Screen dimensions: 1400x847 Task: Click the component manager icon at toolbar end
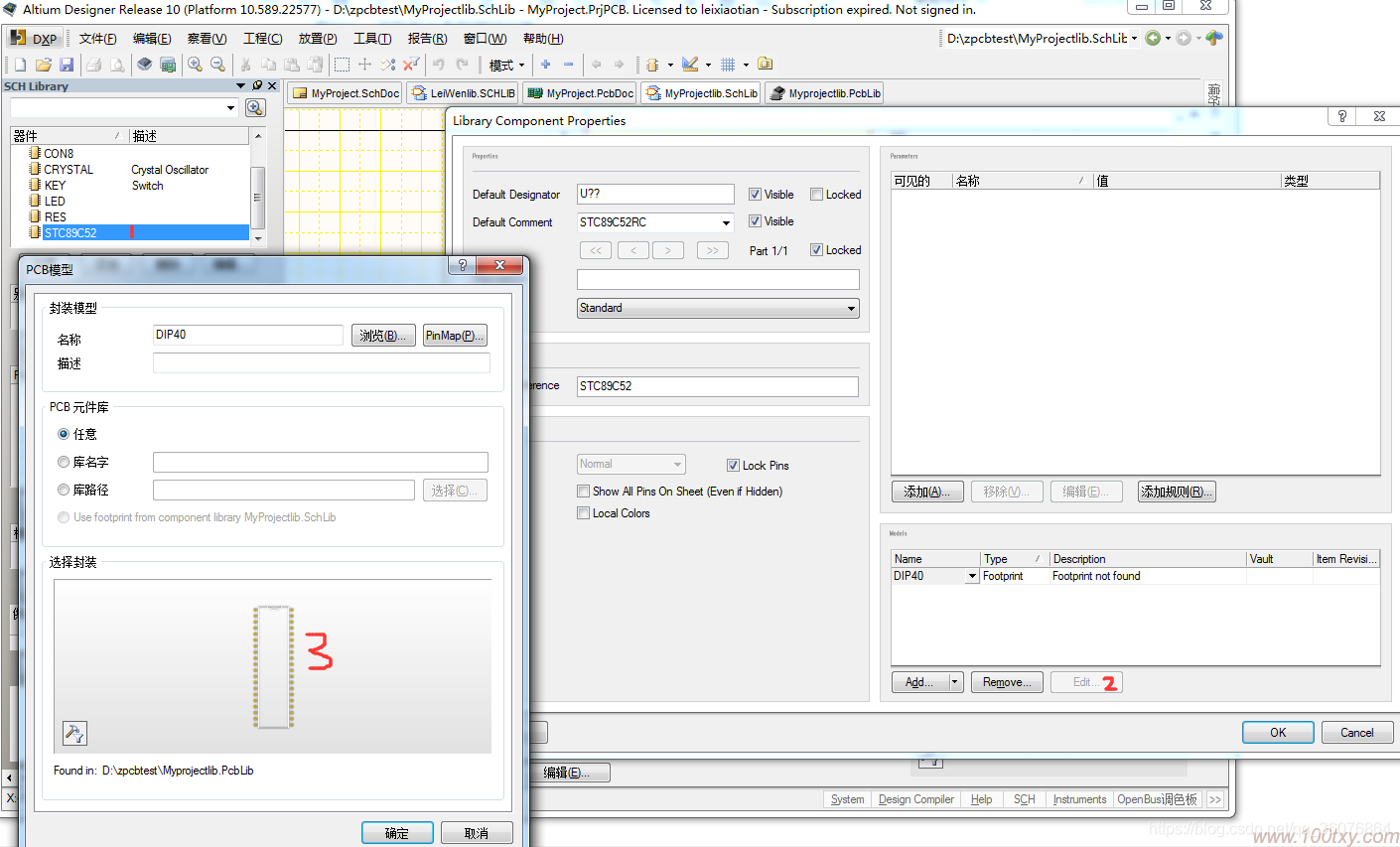click(765, 65)
